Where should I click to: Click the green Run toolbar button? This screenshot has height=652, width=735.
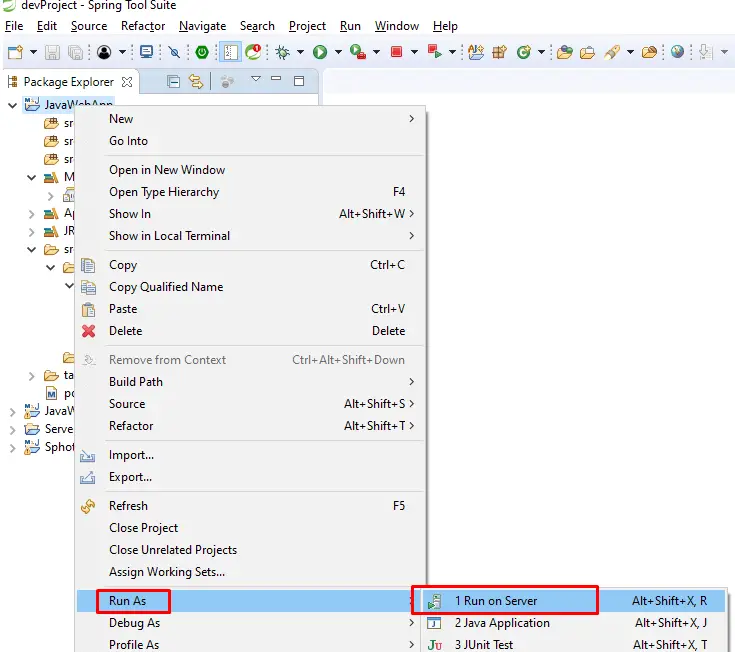pos(320,52)
